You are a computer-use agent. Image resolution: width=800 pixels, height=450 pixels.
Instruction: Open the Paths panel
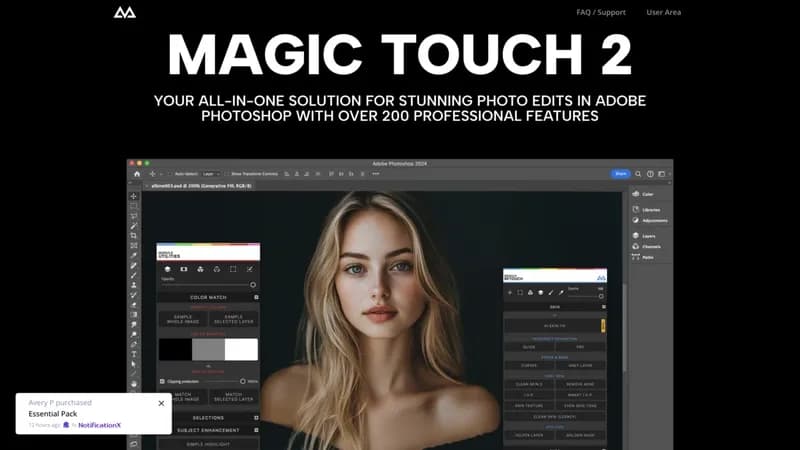pos(643,257)
